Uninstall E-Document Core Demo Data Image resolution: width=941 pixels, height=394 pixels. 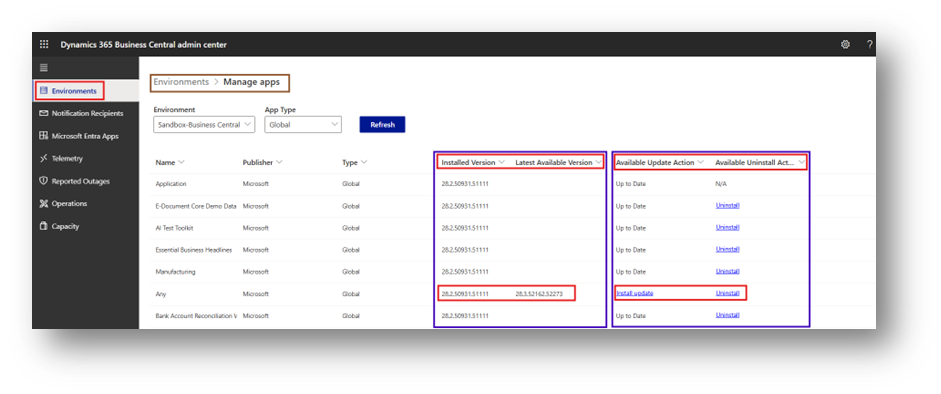[x=727, y=206]
